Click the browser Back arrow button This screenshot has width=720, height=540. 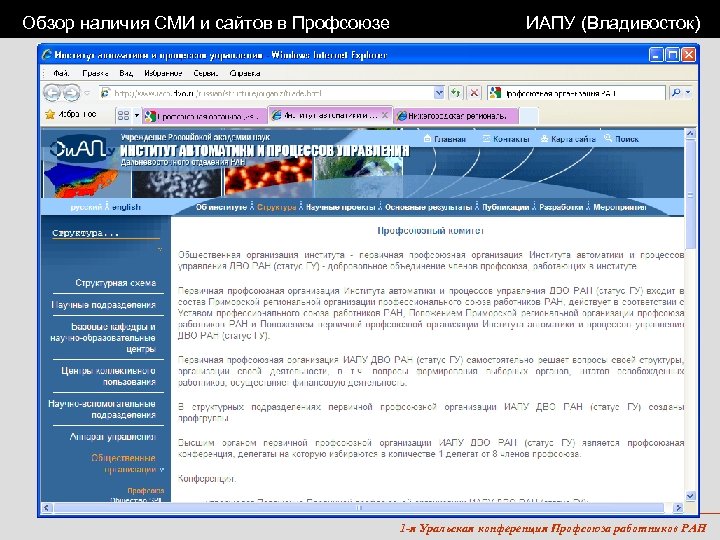pyautogui.click(x=52, y=93)
